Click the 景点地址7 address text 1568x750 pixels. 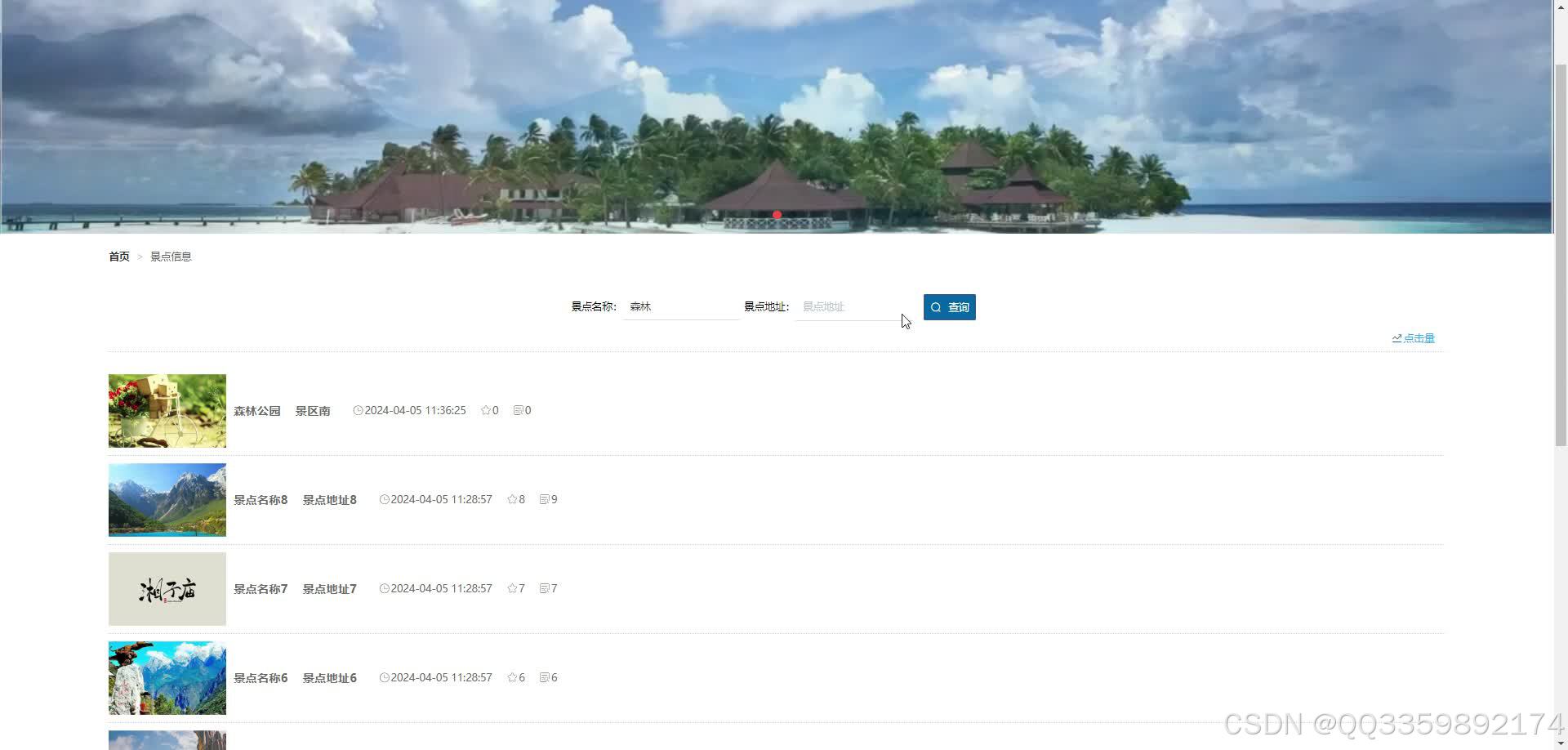pos(330,589)
